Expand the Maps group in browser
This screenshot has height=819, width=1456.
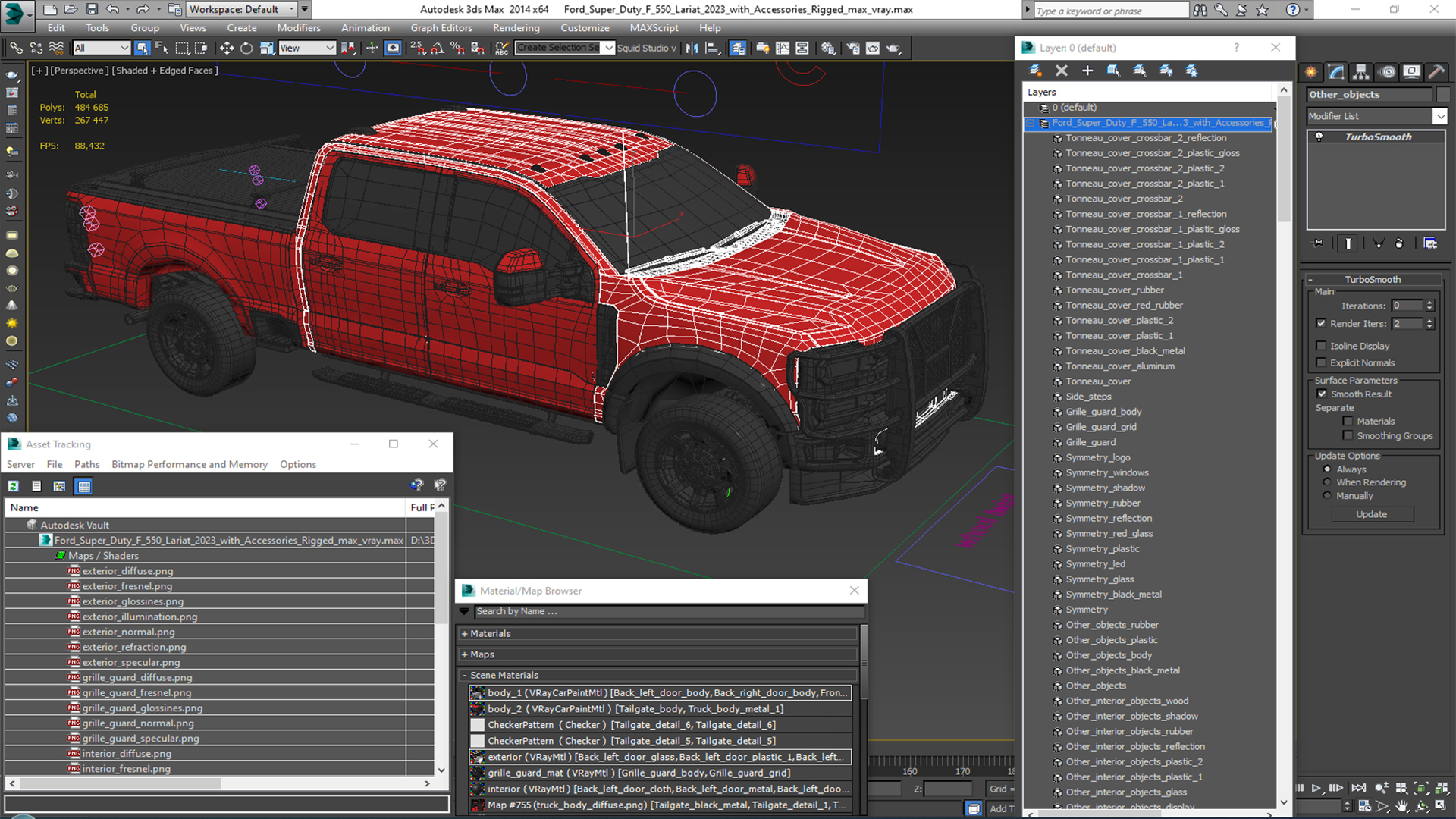(464, 654)
